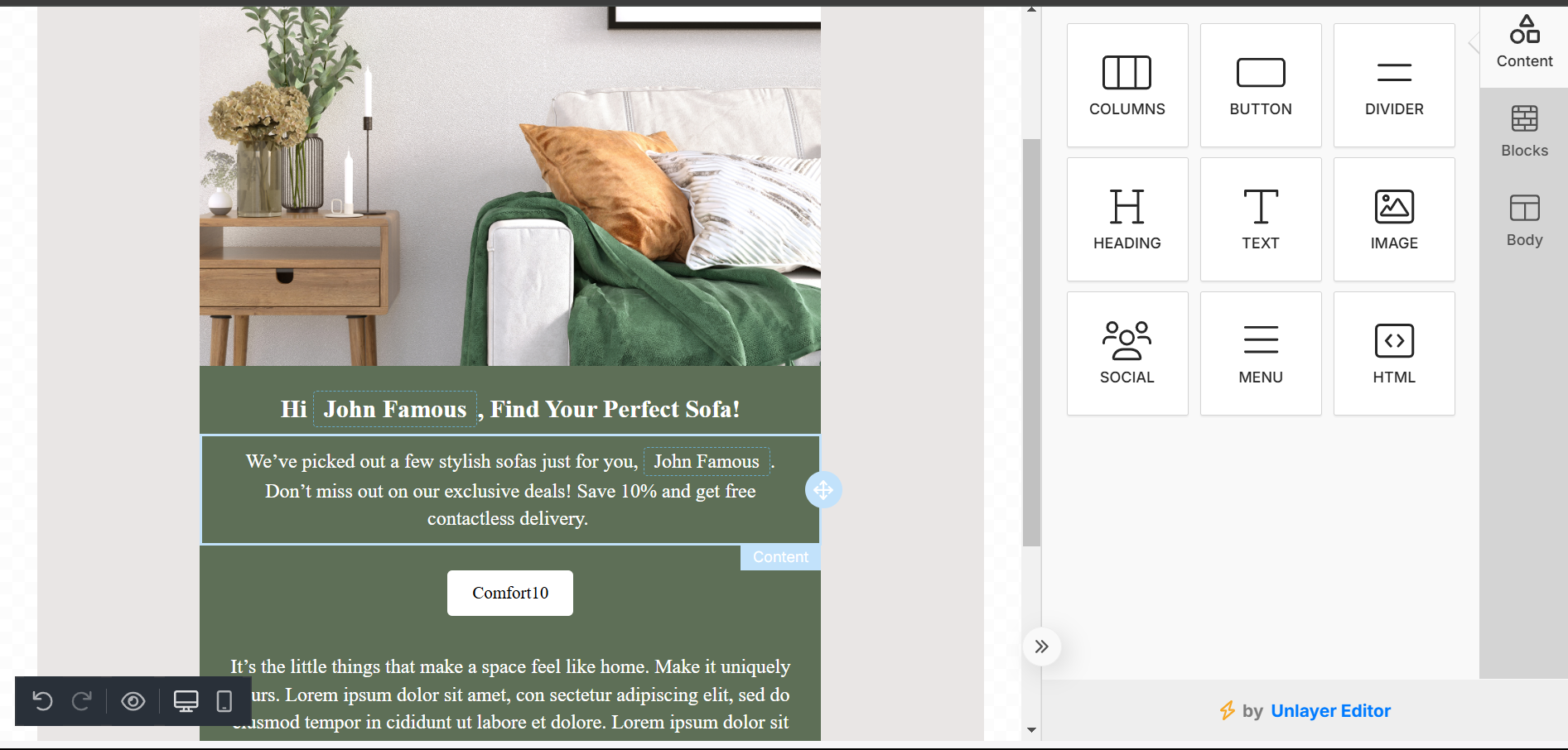Select the Menu content block
The image size is (1568, 750).
[1261, 353]
